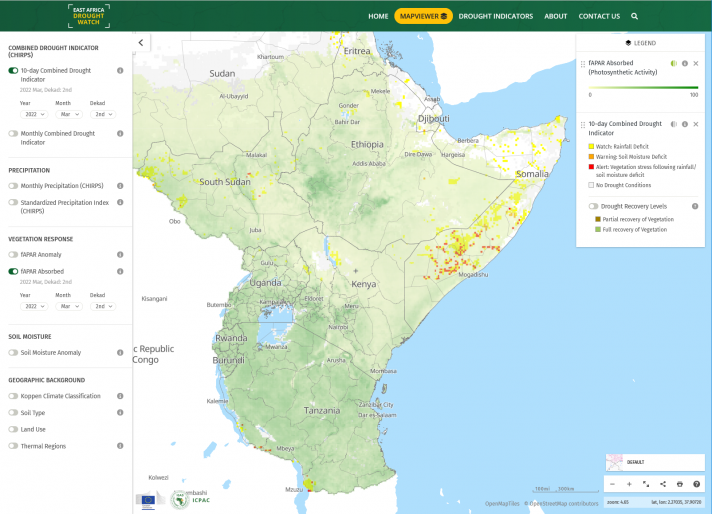Viewport: 712px width, 514px height.
Task: Remove FAPAR Absorbed layer from legend
Action: point(696,64)
